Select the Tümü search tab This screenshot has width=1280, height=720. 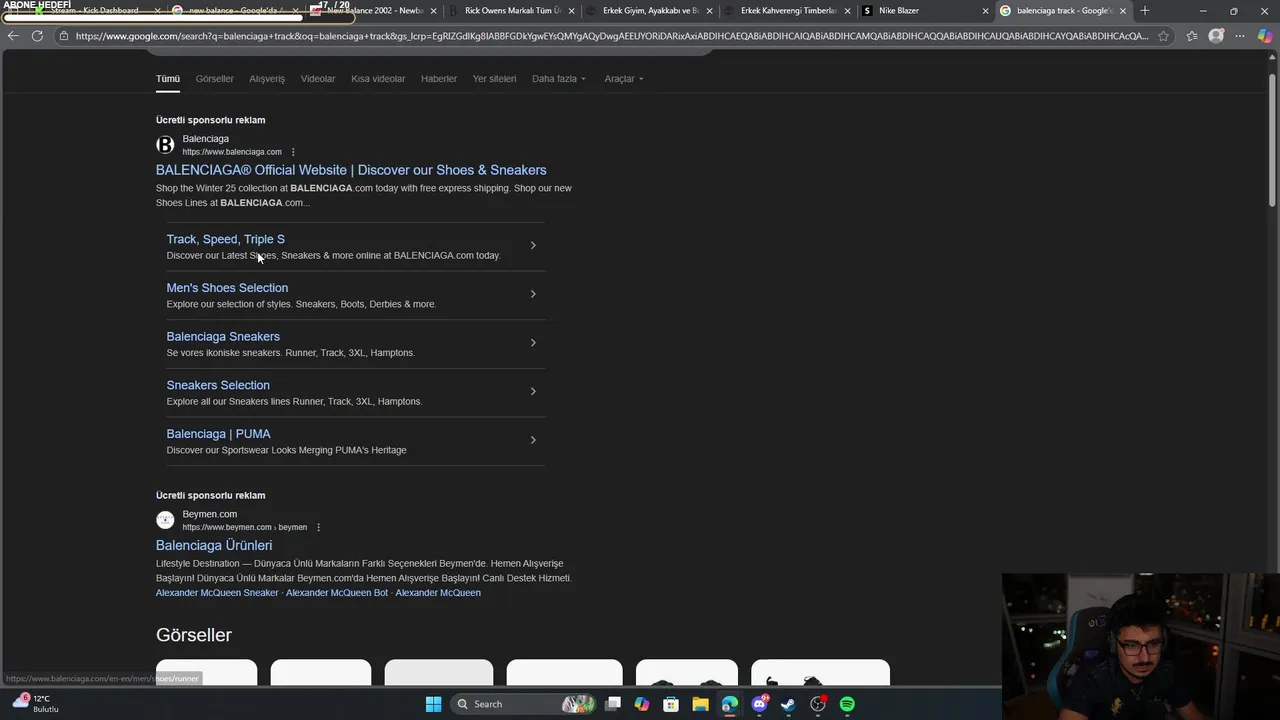coord(167,79)
